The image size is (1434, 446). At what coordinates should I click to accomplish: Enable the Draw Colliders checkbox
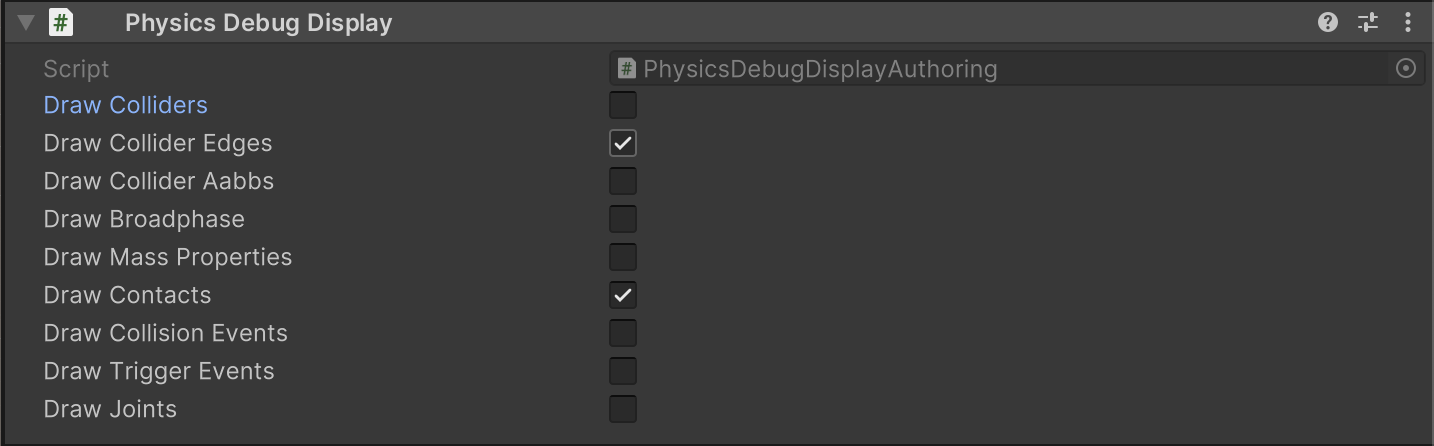(623, 105)
